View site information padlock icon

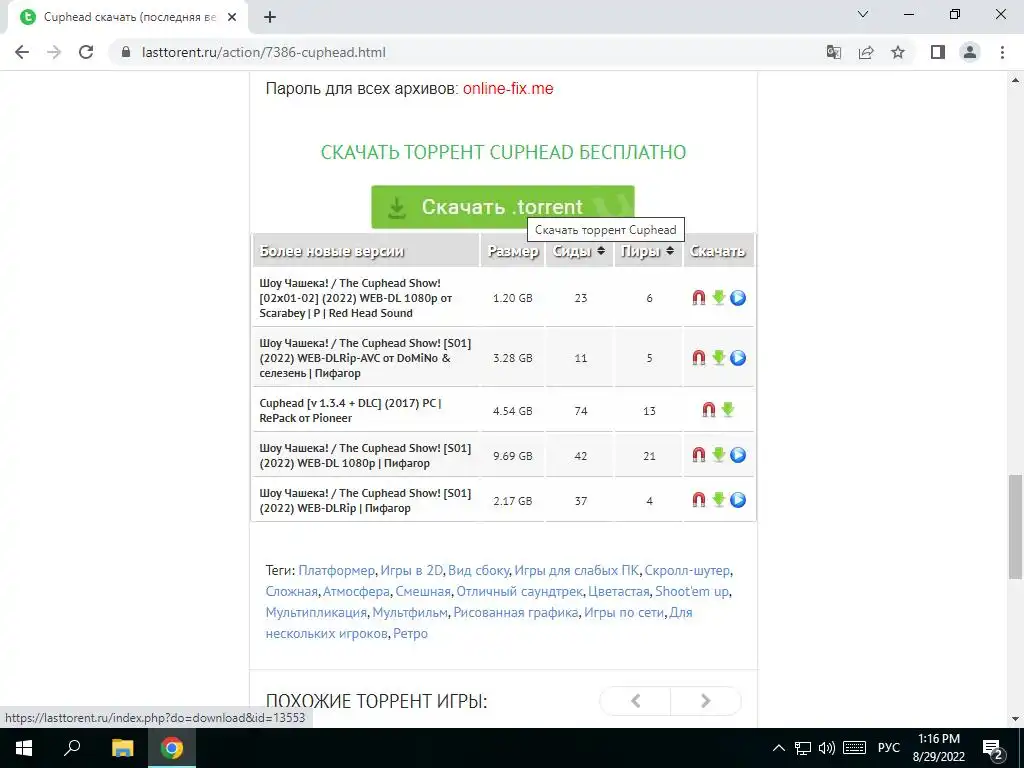pyautogui.click(x=126, y=52)
